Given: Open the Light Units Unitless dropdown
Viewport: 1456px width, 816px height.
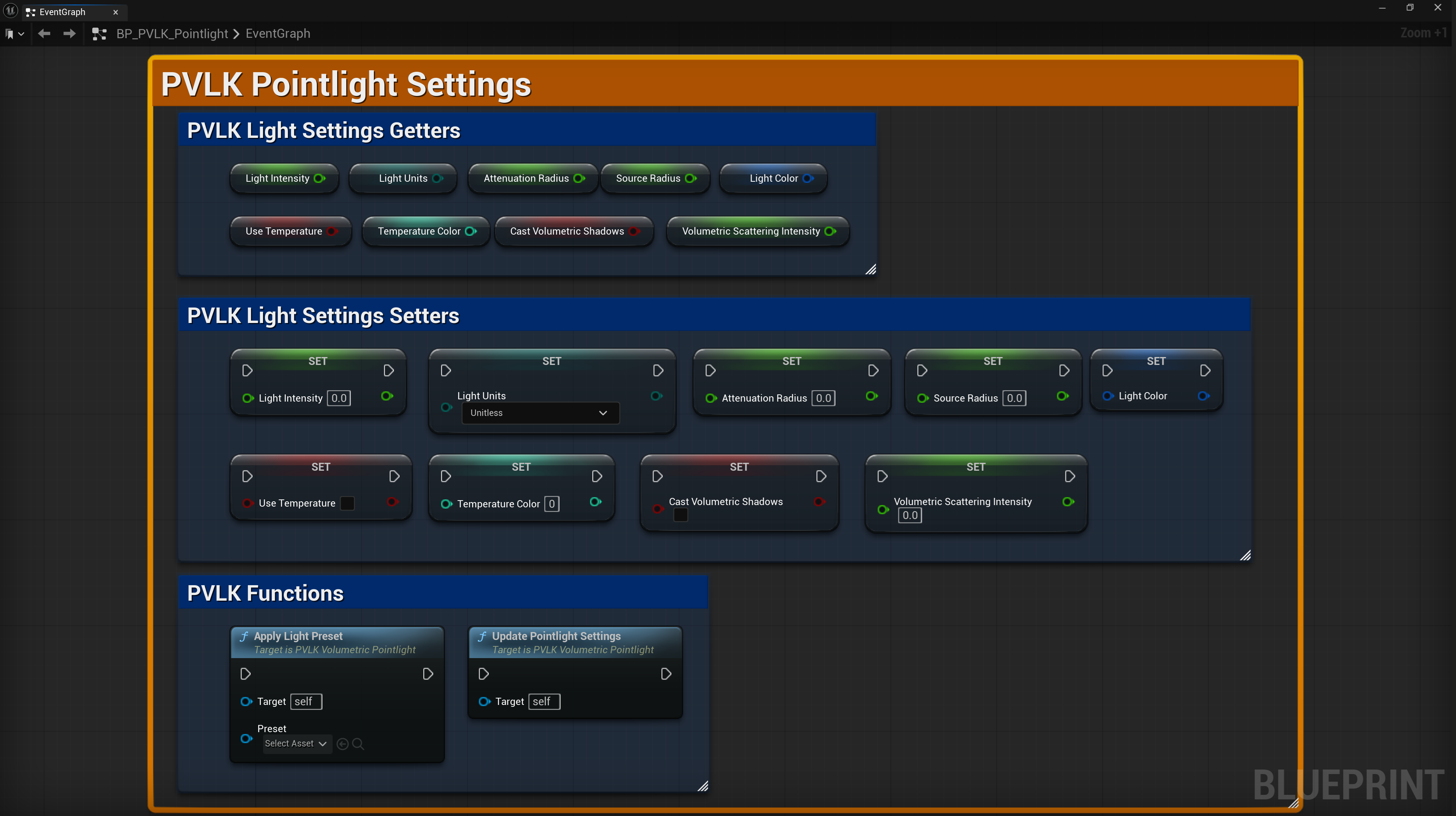Looking at the screenshot, I should pos(541,413).
